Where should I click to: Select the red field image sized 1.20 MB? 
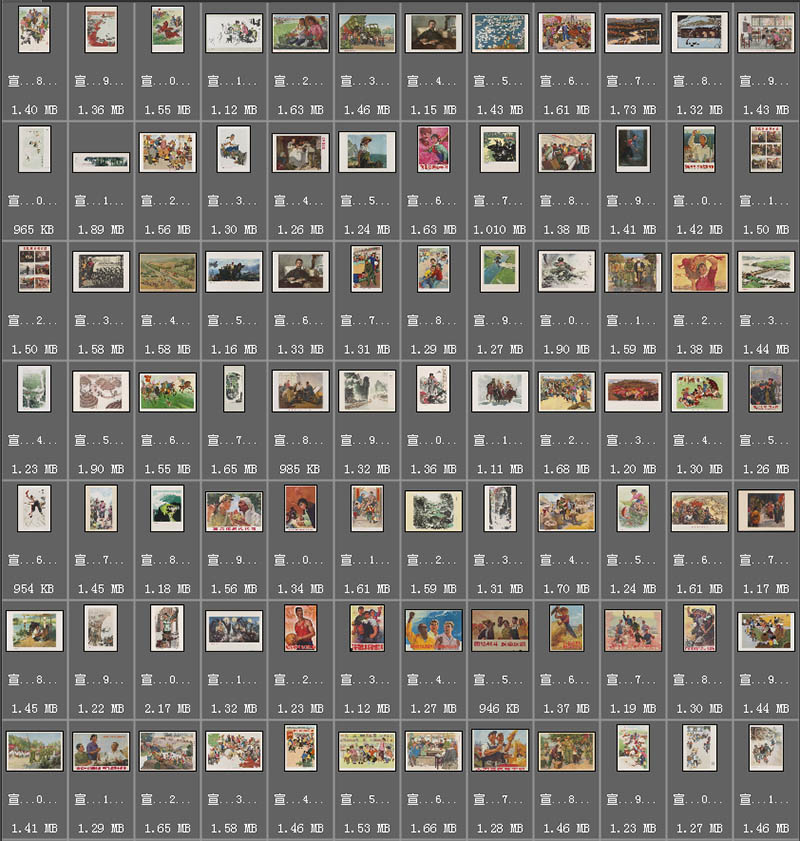tap(633, 391)
